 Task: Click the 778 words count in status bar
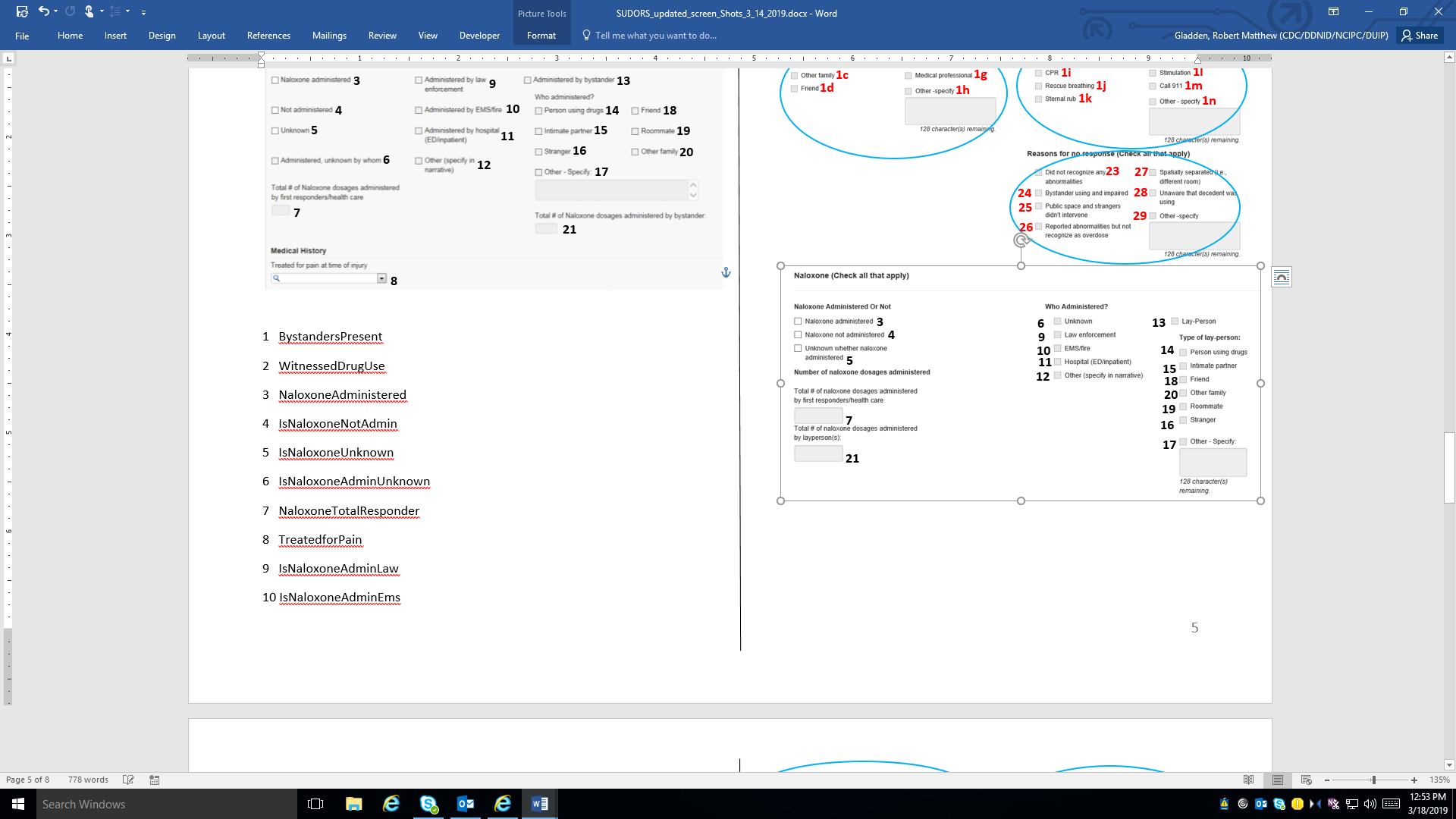(88, 780)
